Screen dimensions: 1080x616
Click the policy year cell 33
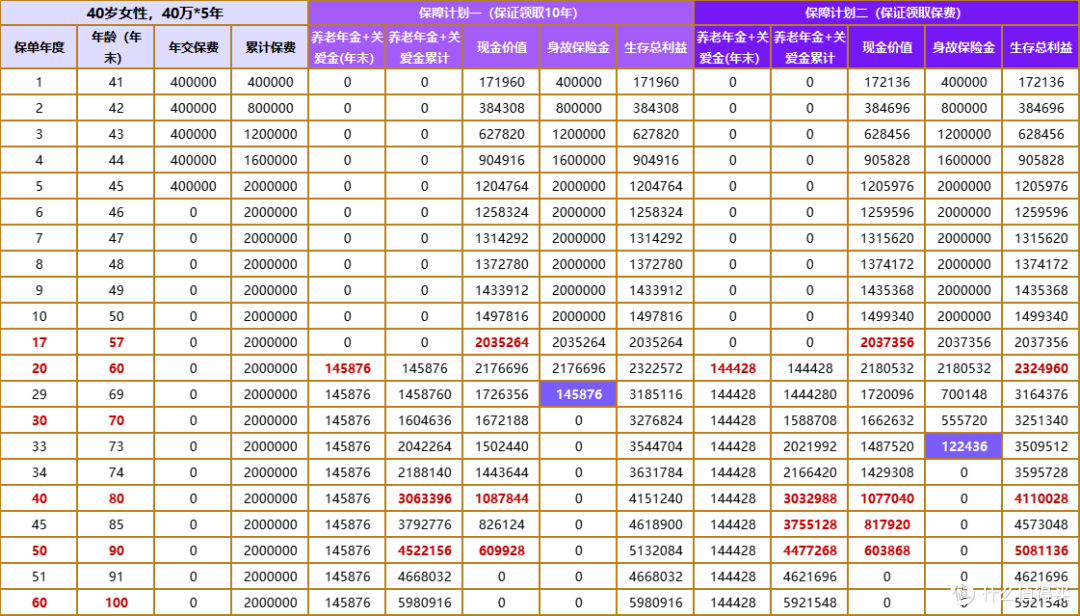pyautogui.click(x=39, y=446)
